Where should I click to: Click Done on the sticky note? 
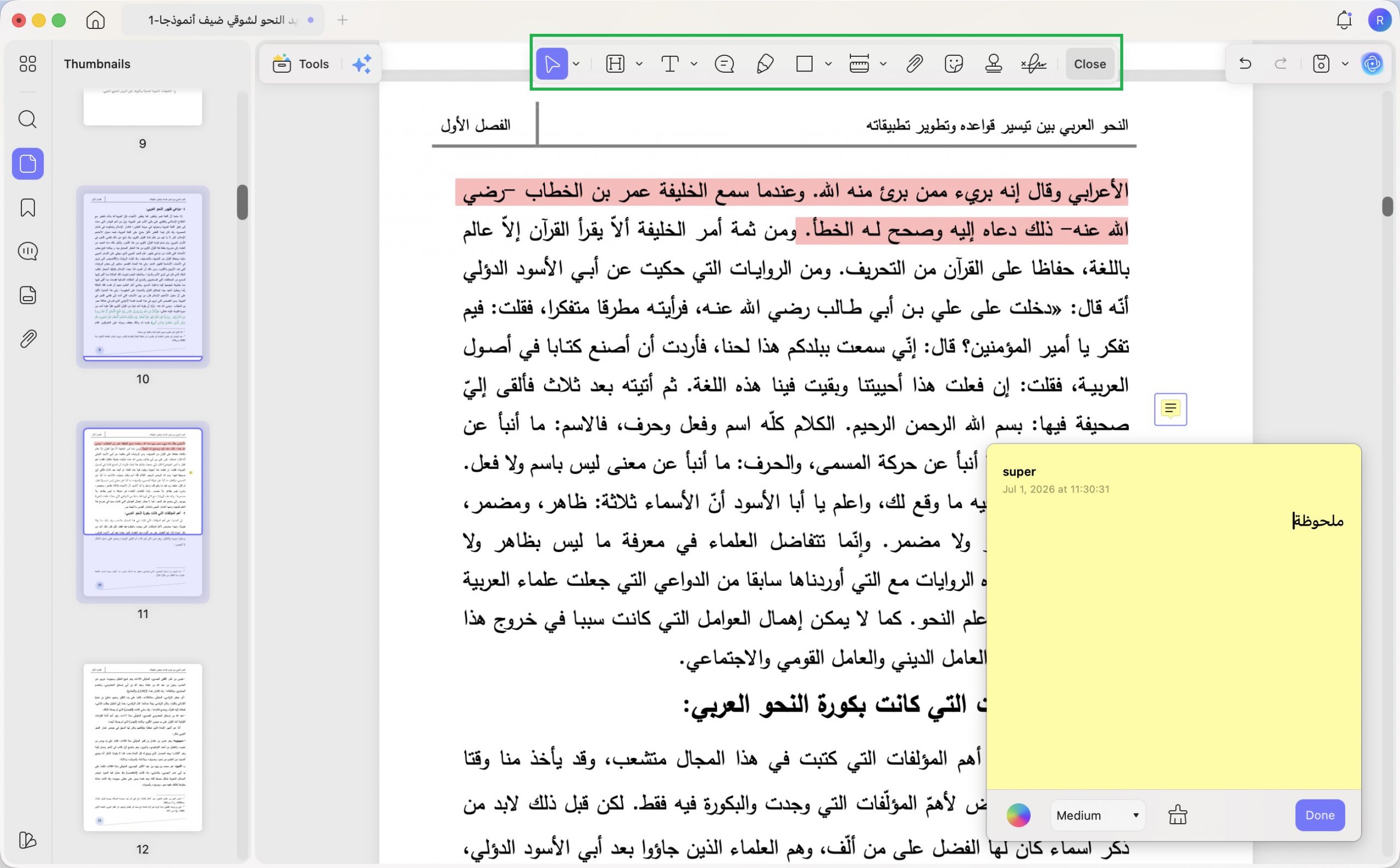tap(1320, 814)
